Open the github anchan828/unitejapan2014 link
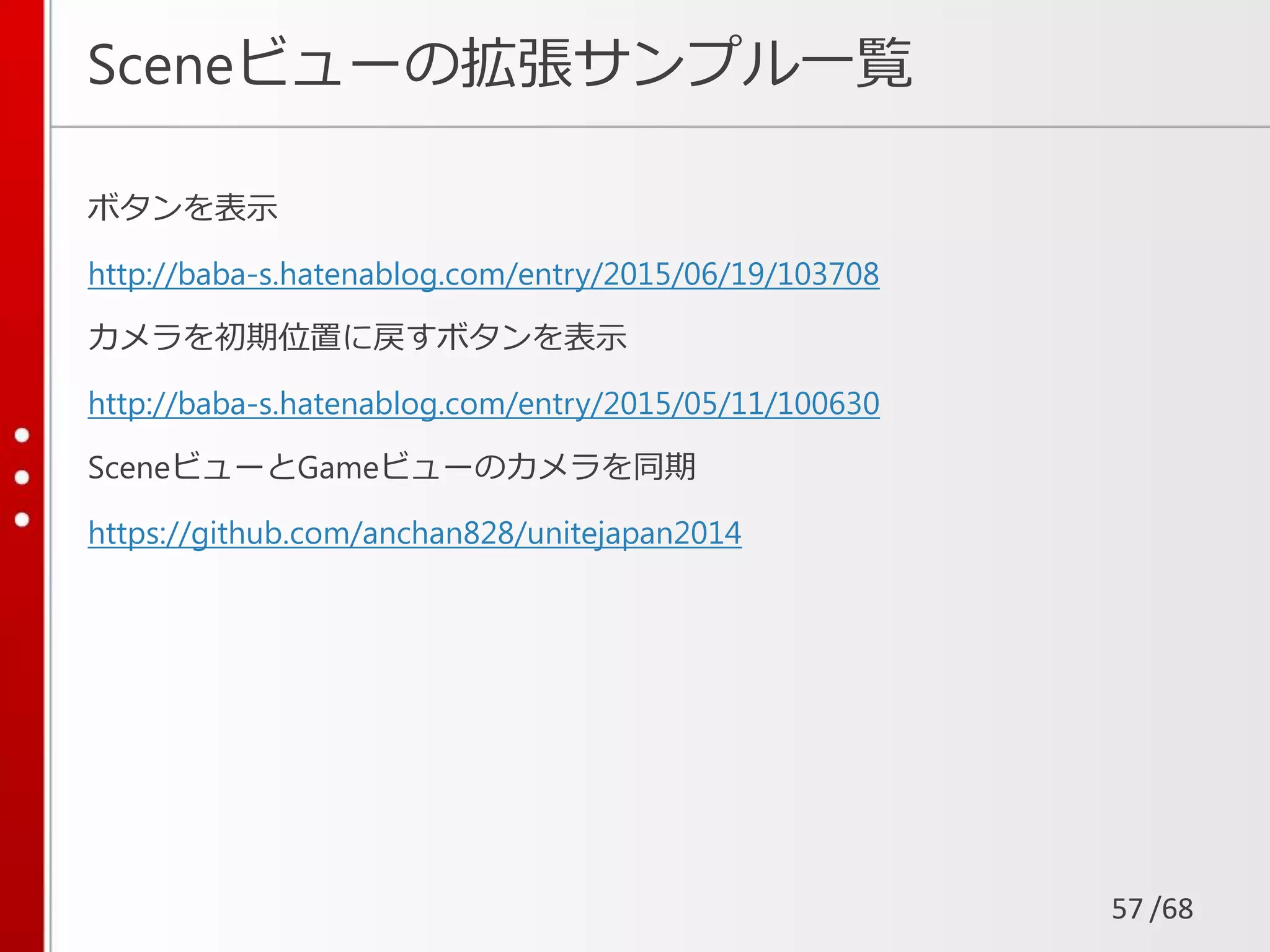The image size is (1270, 952). 414,534
